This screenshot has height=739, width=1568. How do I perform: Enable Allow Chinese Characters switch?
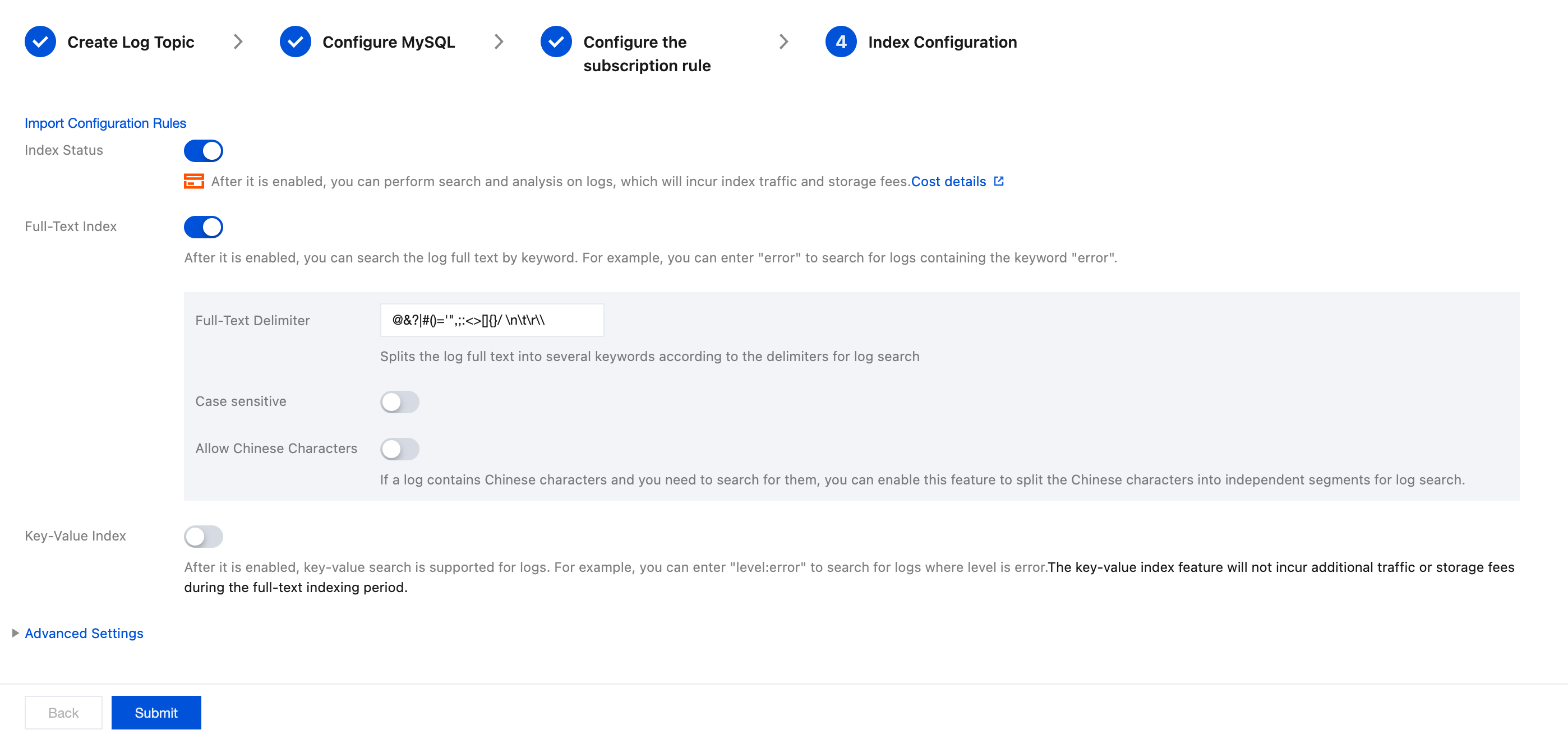(399, 449)
